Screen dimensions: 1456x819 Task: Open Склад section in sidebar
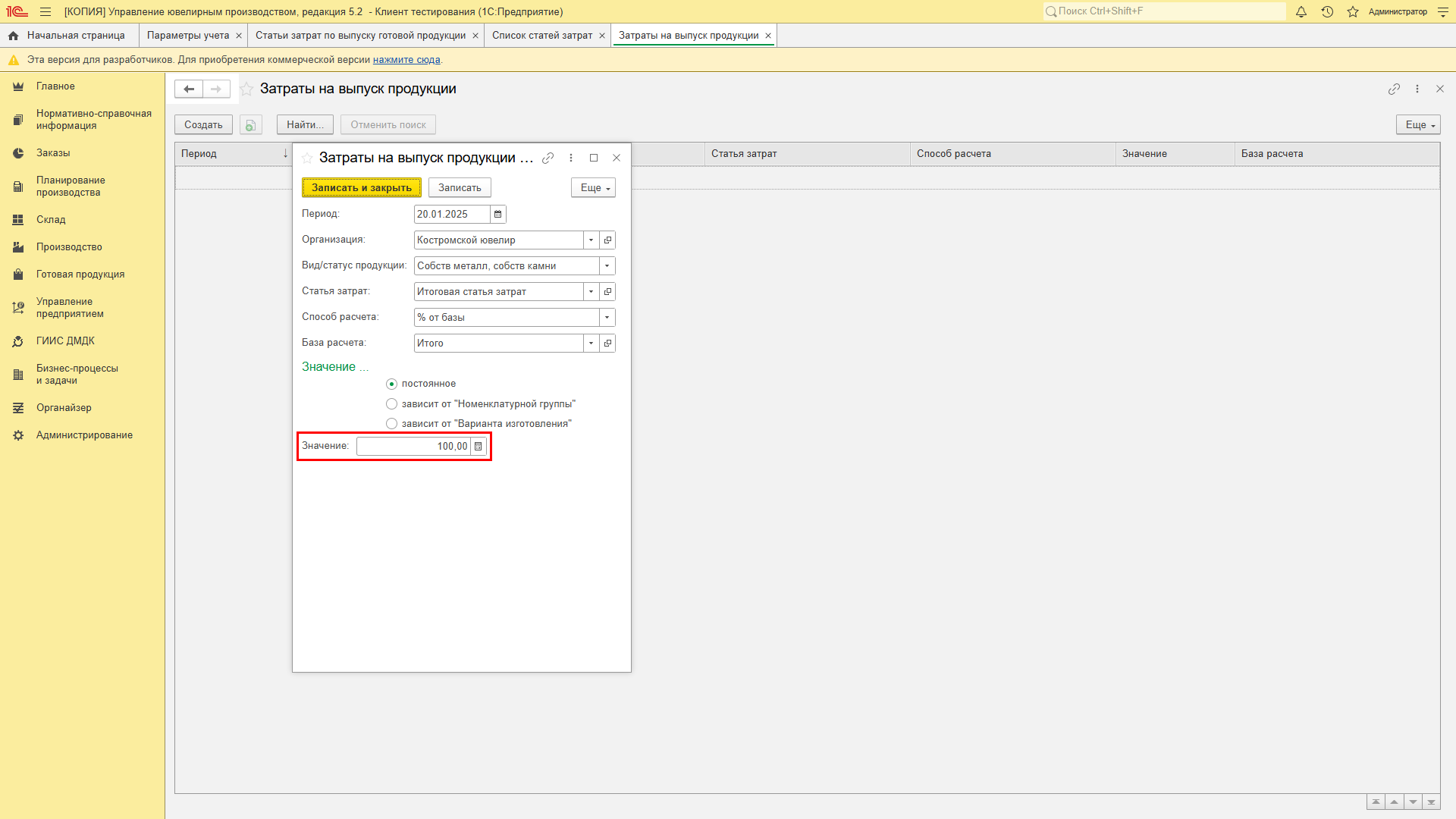(x=51, y=220)
